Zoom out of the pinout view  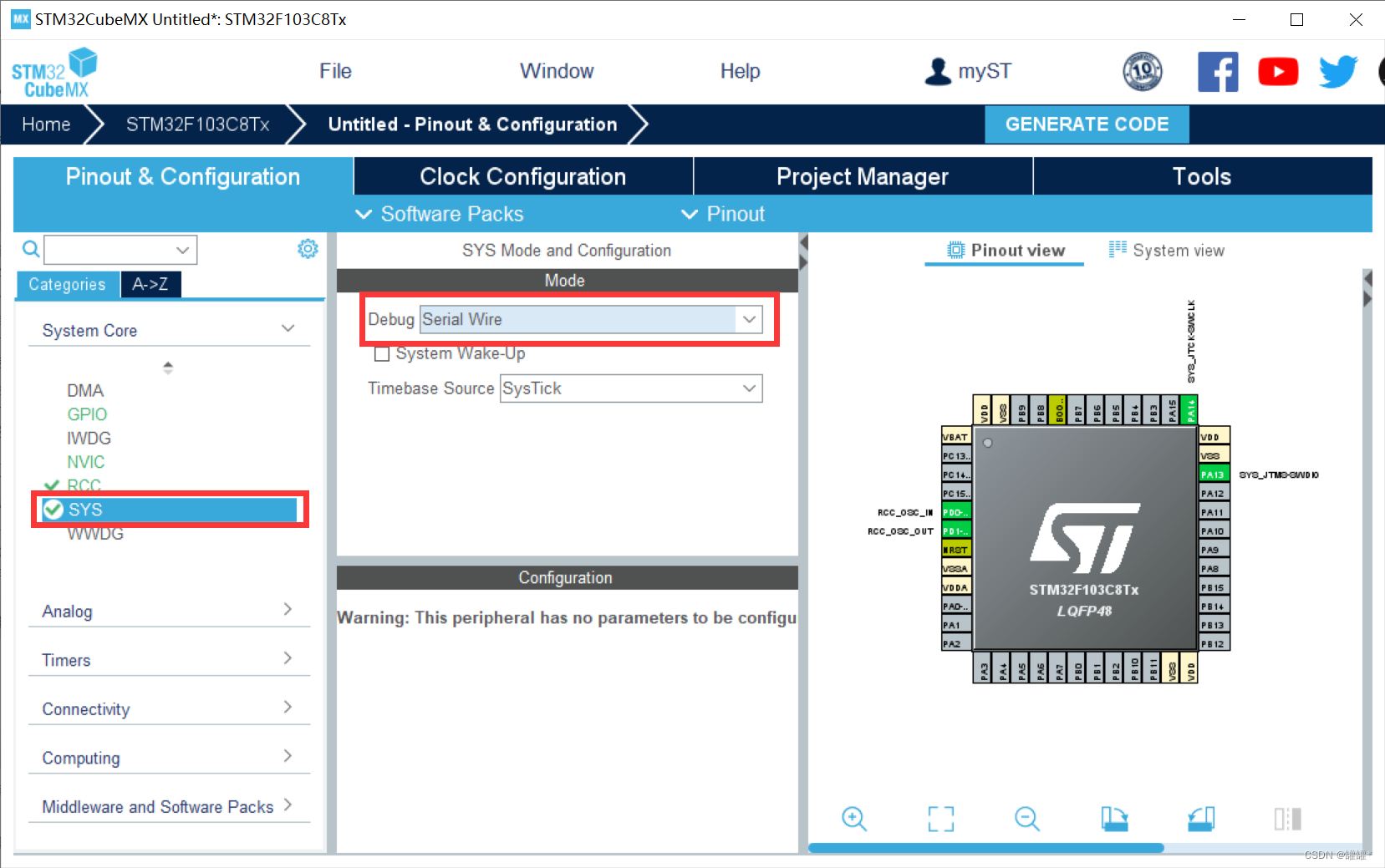click(1027, 819)
